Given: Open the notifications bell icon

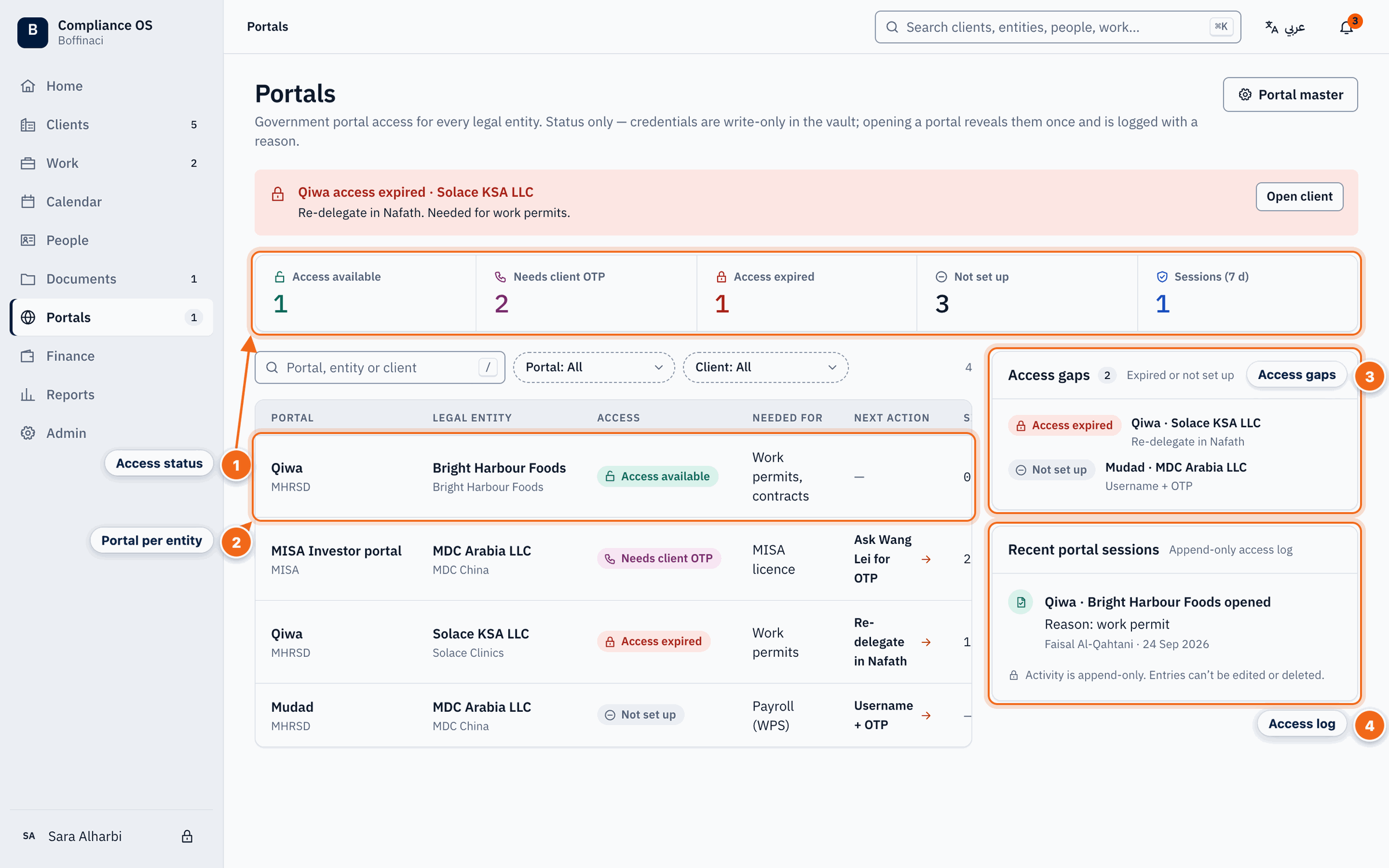Looking at the screenshot, I should coord(1346,27).
